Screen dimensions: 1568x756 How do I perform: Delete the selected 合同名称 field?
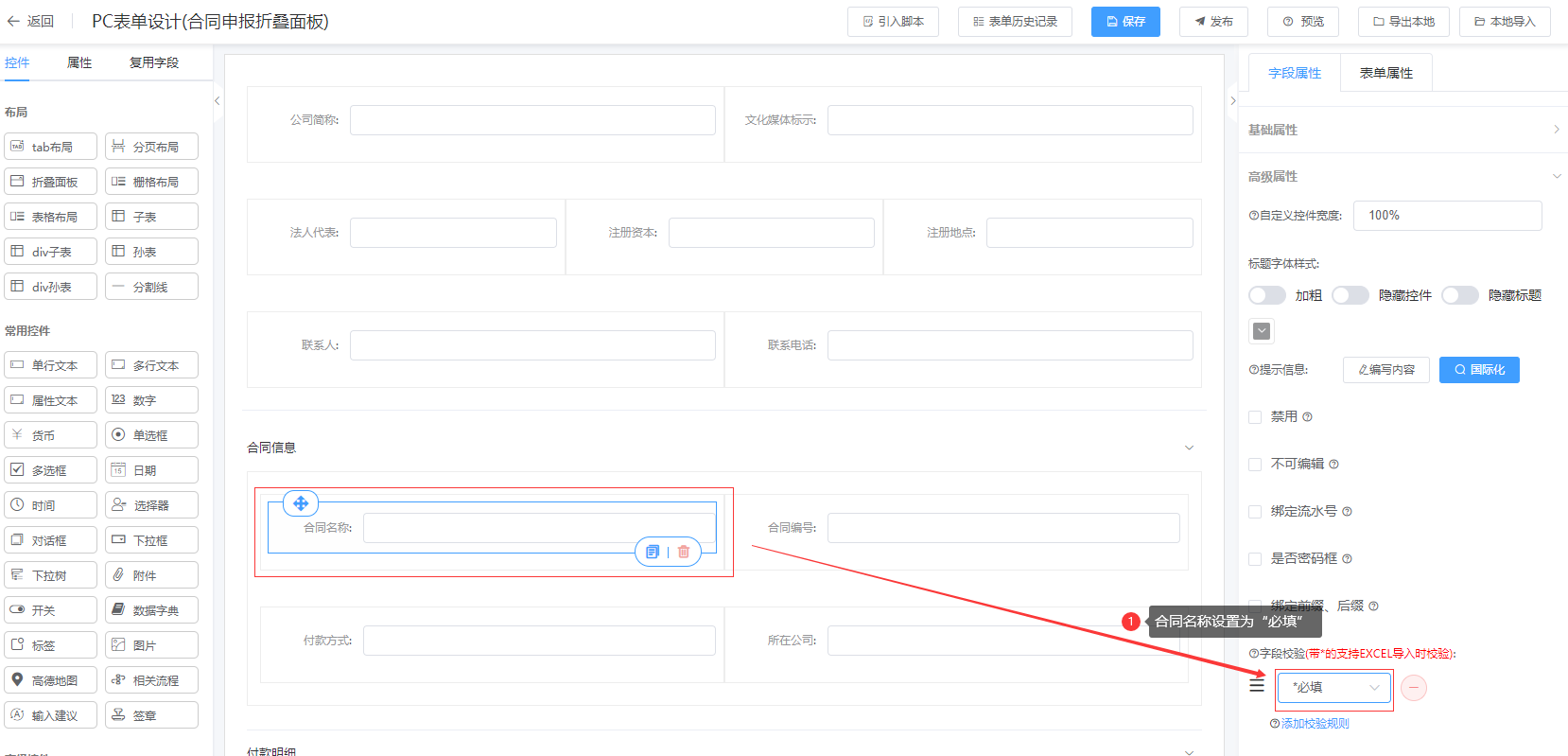pyautogui.click(x=684, y=552)
